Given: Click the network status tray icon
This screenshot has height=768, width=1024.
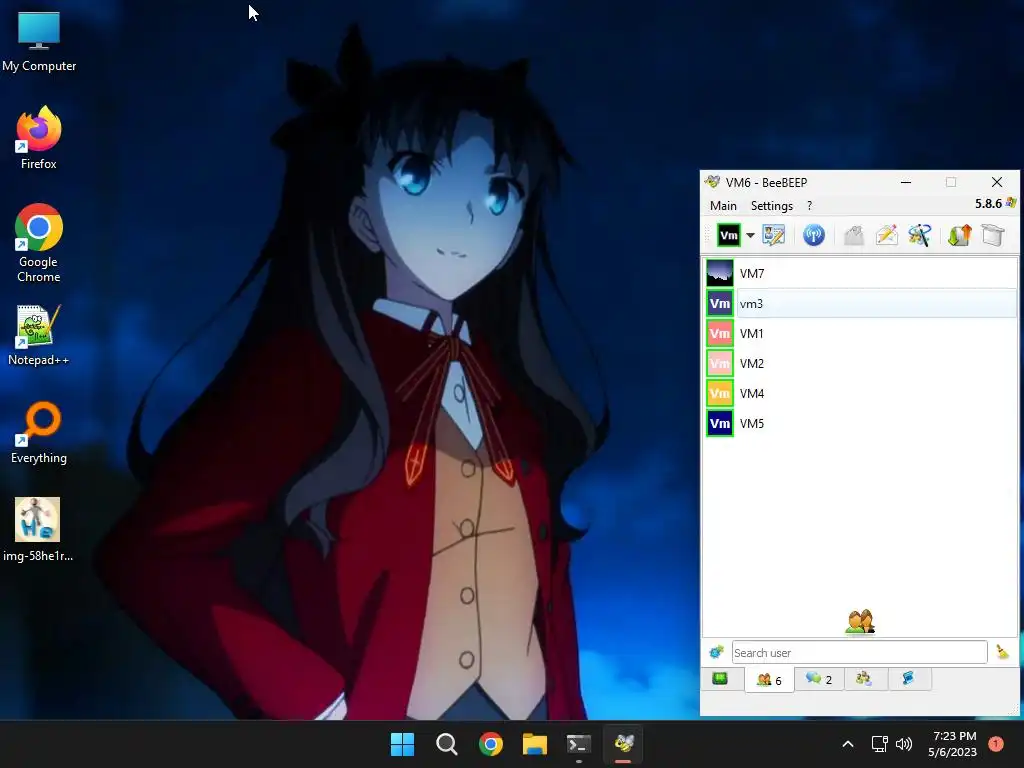Looking at the screenshot, I should click(879, 744).
